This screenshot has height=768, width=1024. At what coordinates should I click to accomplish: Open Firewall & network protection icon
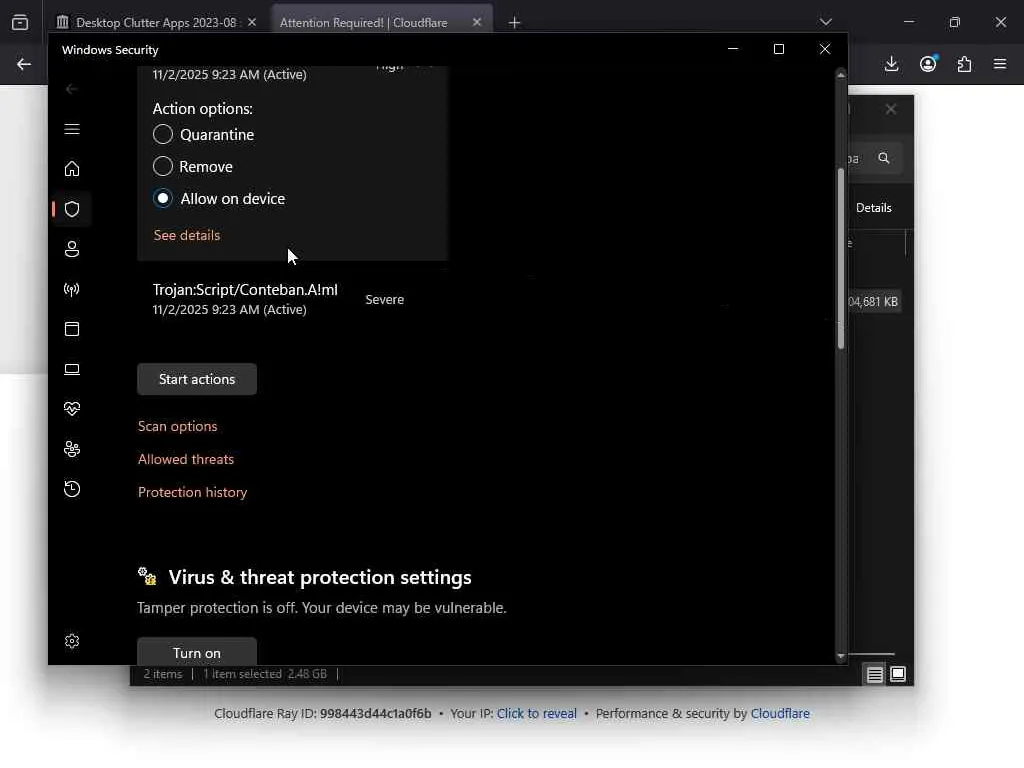72,289
